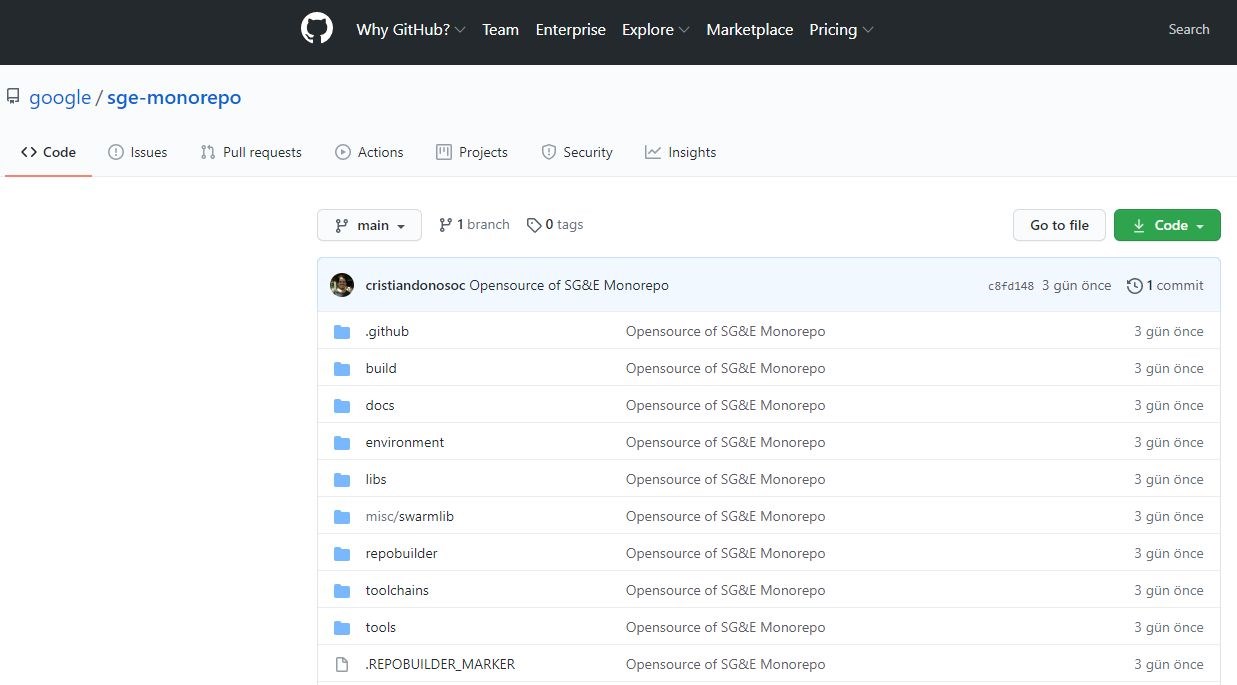The width and height of the screenshot is (1237, 685).
Task: Open the Marketplace menu item
Action: (x=750, y=30)
